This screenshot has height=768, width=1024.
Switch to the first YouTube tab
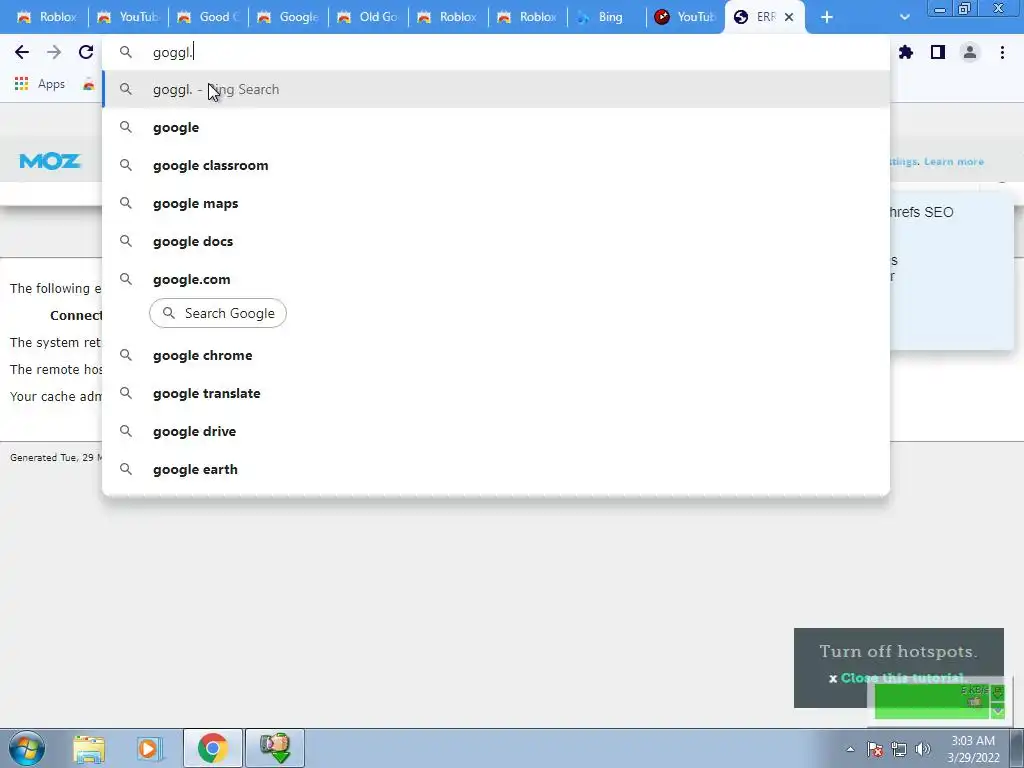(127, 17)
